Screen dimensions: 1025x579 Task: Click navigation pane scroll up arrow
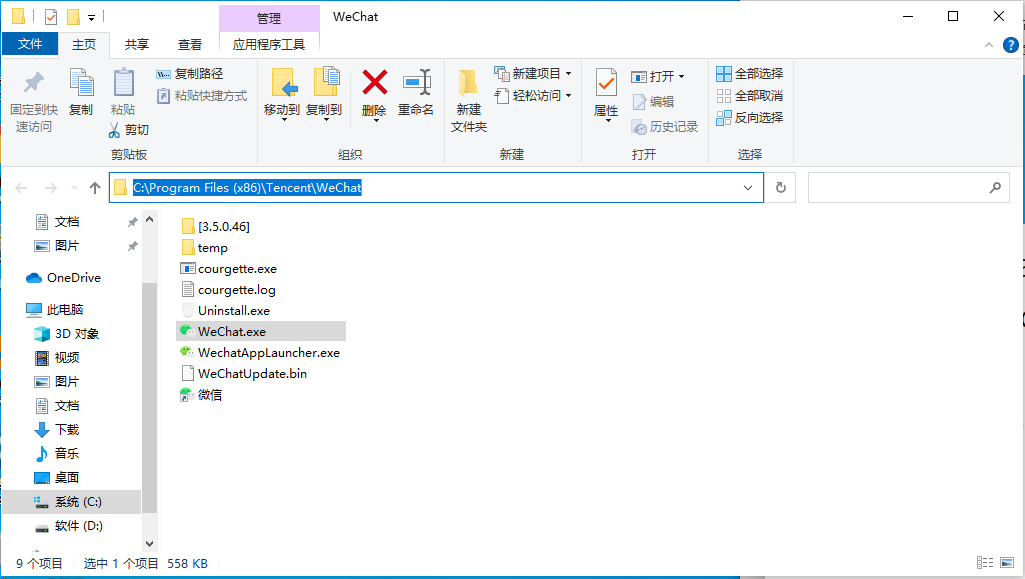[149, 220]
